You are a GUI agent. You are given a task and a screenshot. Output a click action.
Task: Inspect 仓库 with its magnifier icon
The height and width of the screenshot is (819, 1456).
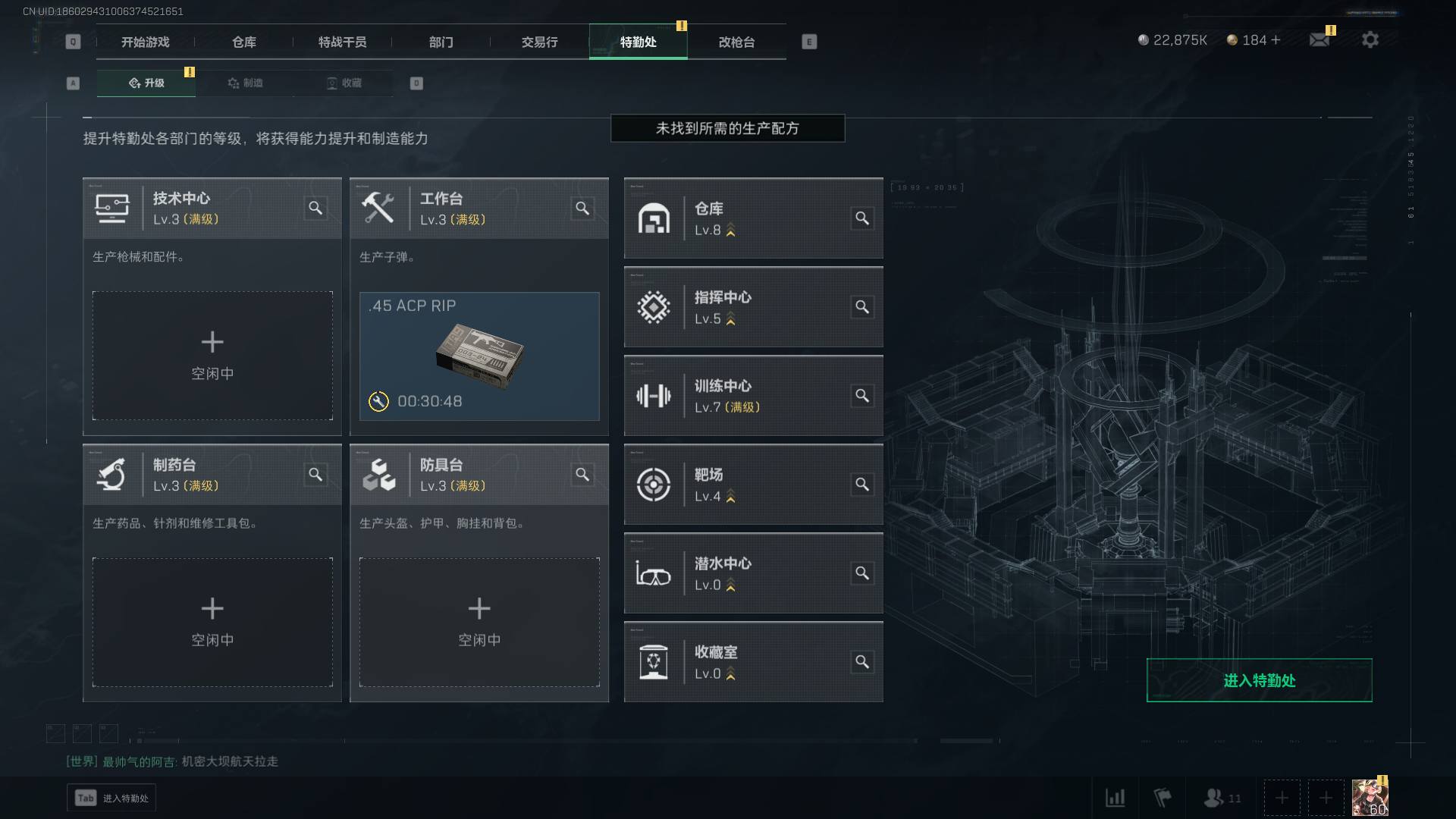coord(862,218)
